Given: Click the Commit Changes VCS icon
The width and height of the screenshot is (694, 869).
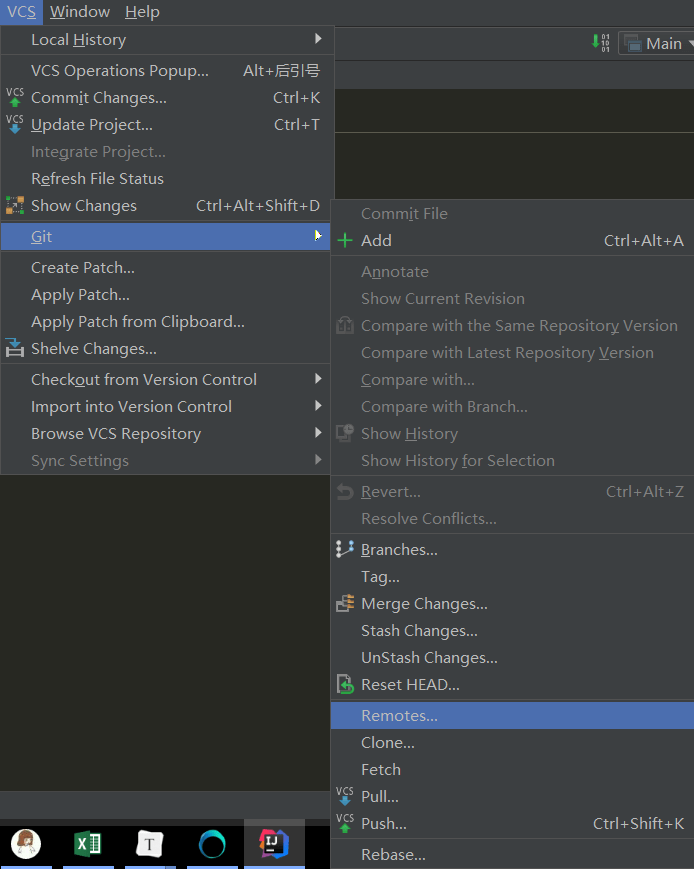Looking at the screenshot, I should point(15,98).
